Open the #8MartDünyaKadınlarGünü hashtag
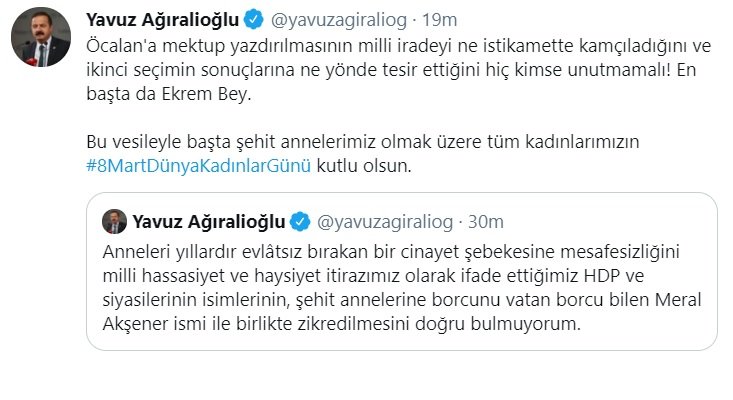Image resolution: width=733 pixels, height=400 pixels. (x=199, y=166)
